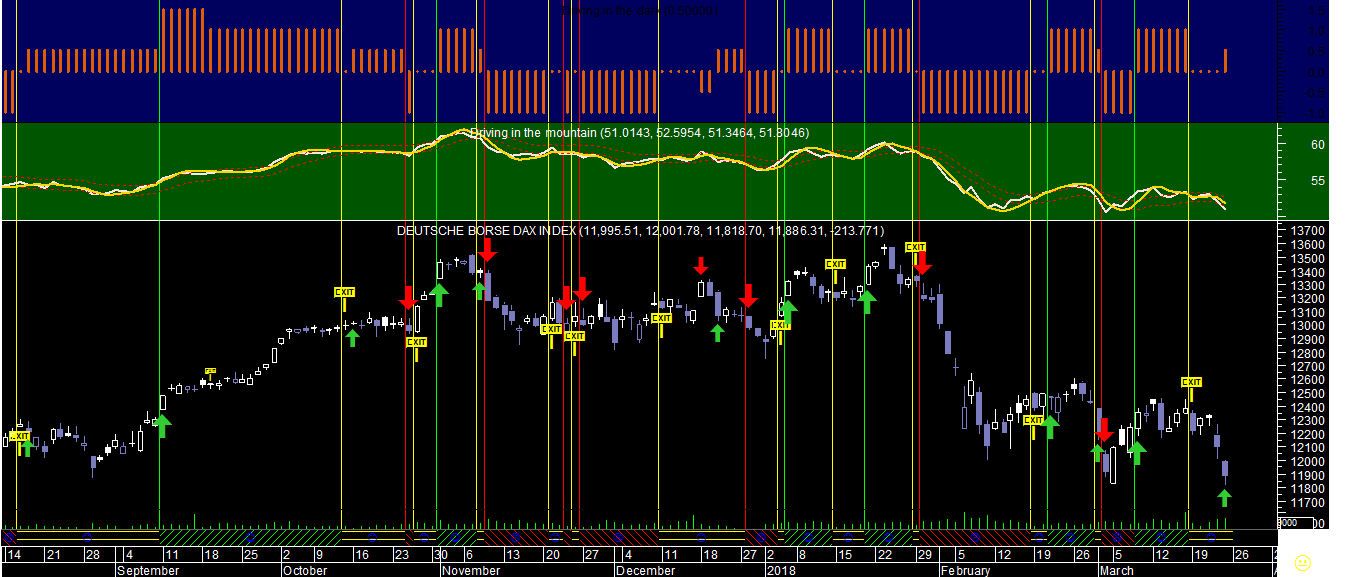Click the green buy arrow in February
The width and height of the screenshot is (1352, 577).
click(x=1050, y=427)
